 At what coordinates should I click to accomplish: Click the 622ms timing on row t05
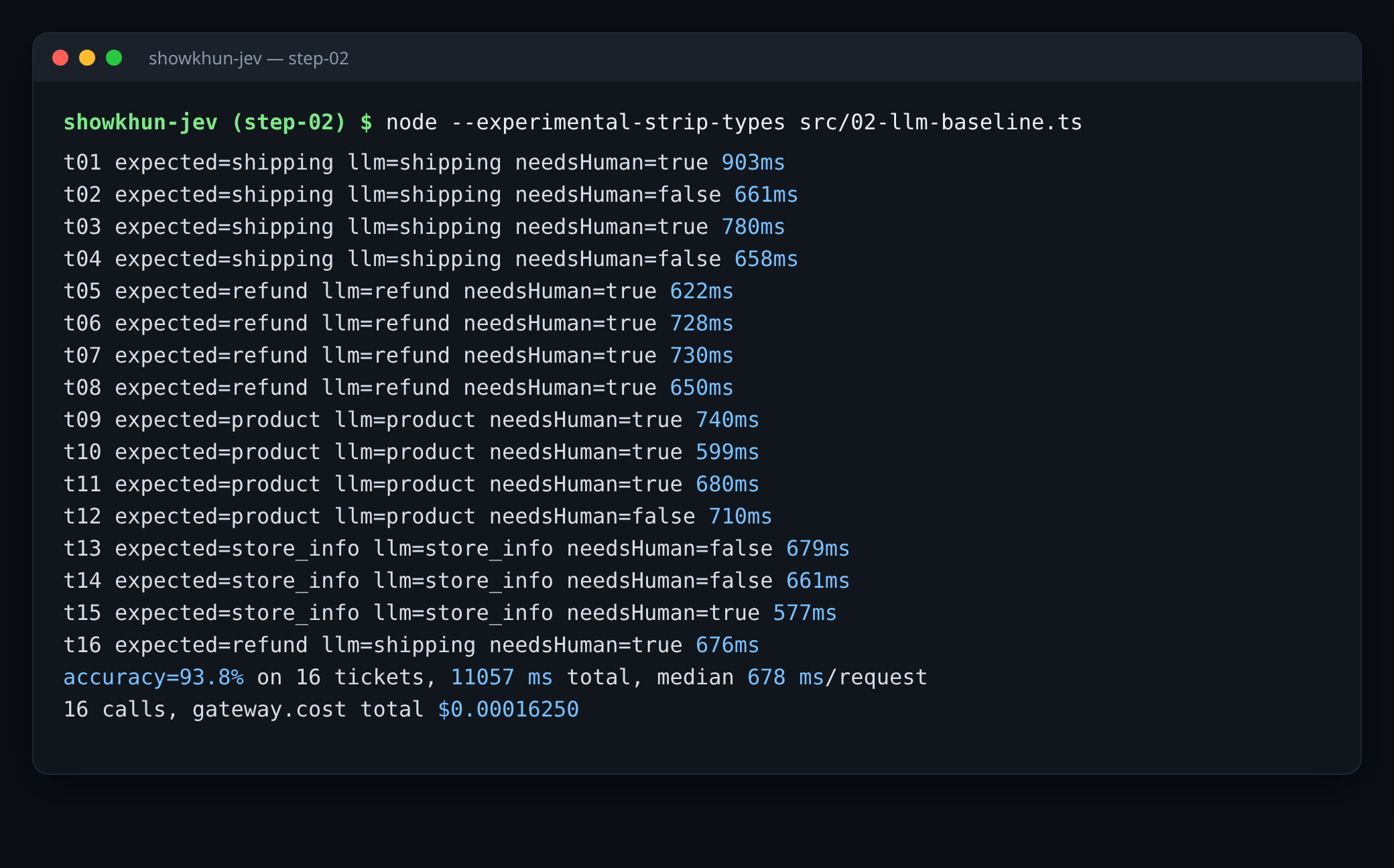[x=702, y=291]
